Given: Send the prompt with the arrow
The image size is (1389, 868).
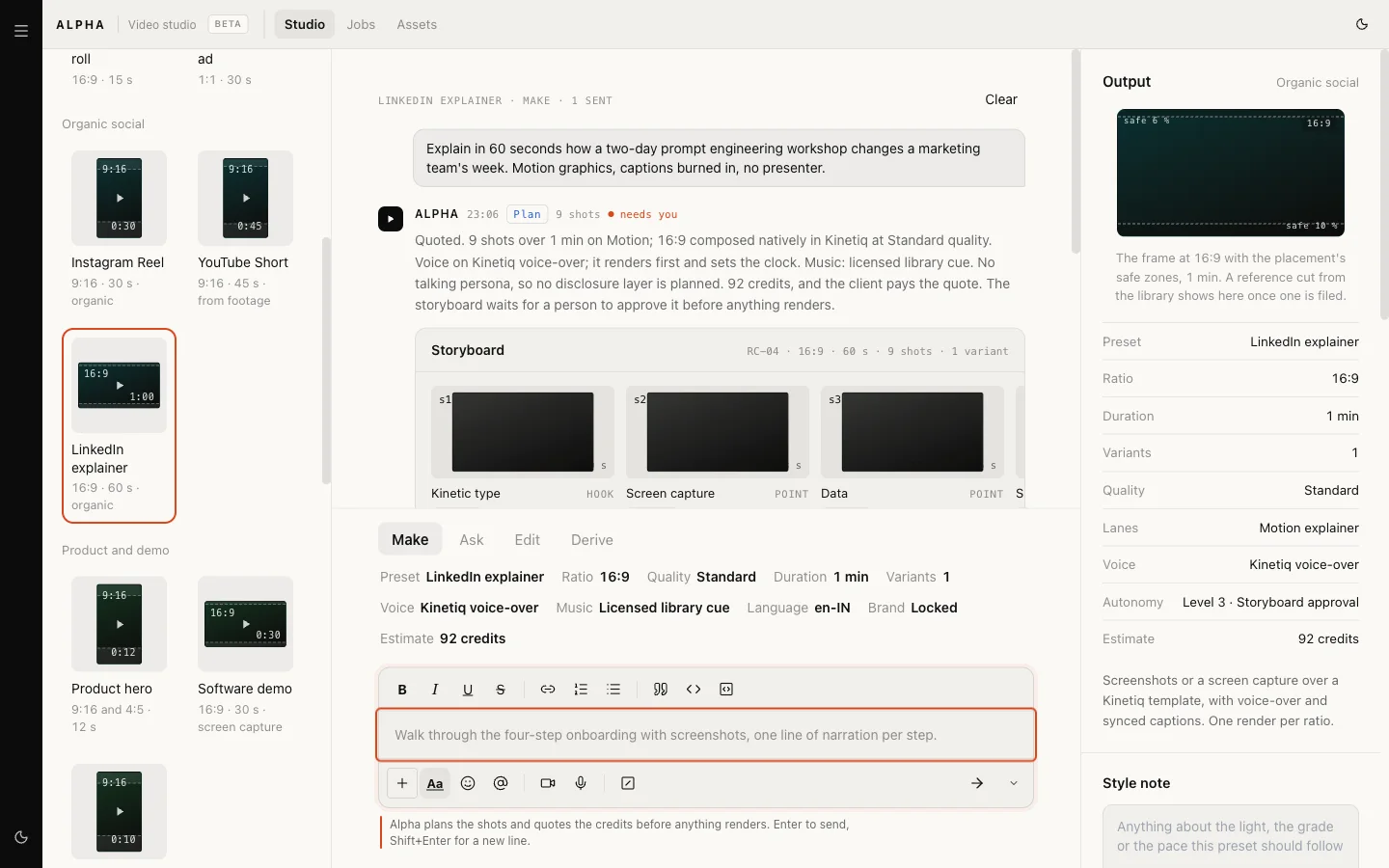Looking at the screenshot, I should [x=977, y=783].
